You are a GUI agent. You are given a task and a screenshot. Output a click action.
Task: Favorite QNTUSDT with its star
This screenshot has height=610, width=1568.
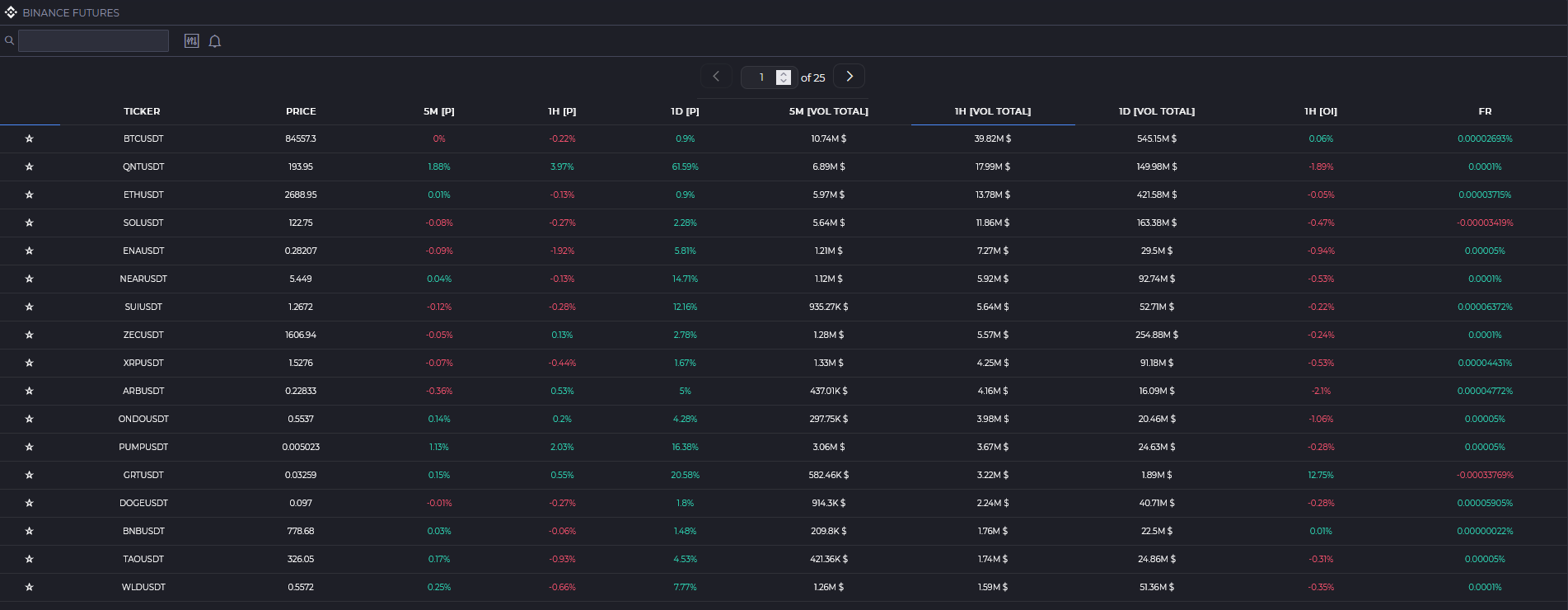click(x=30, y=167)
